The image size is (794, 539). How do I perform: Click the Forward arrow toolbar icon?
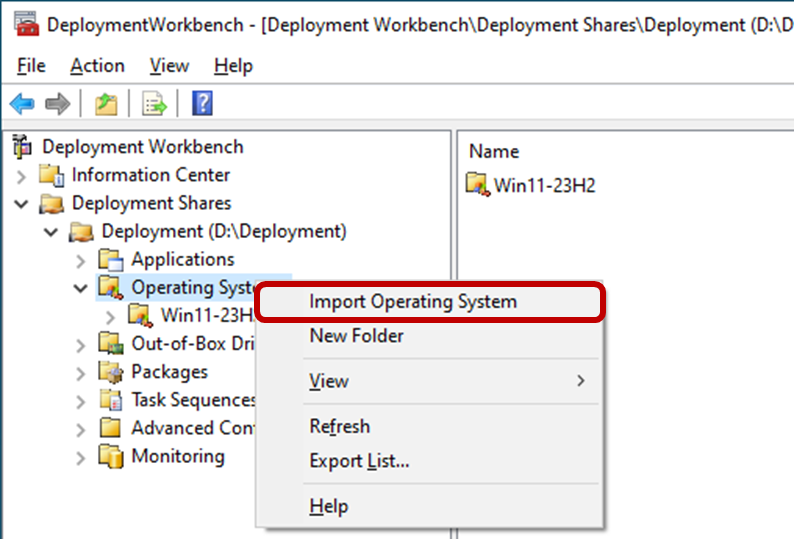57,104
